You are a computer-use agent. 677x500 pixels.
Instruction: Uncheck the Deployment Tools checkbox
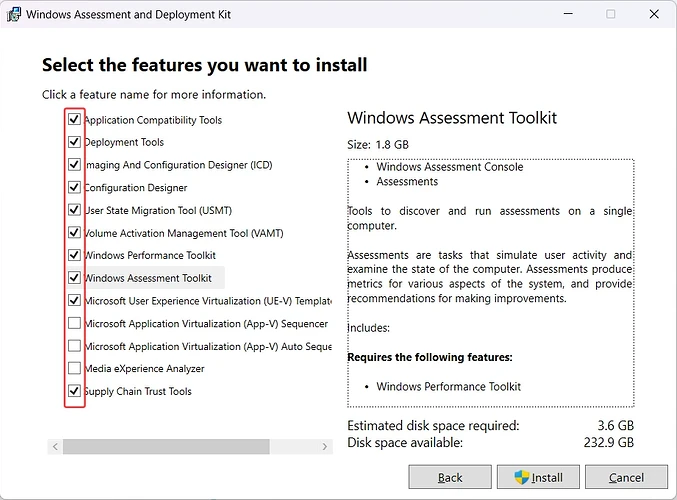click(x=74, y=142)
